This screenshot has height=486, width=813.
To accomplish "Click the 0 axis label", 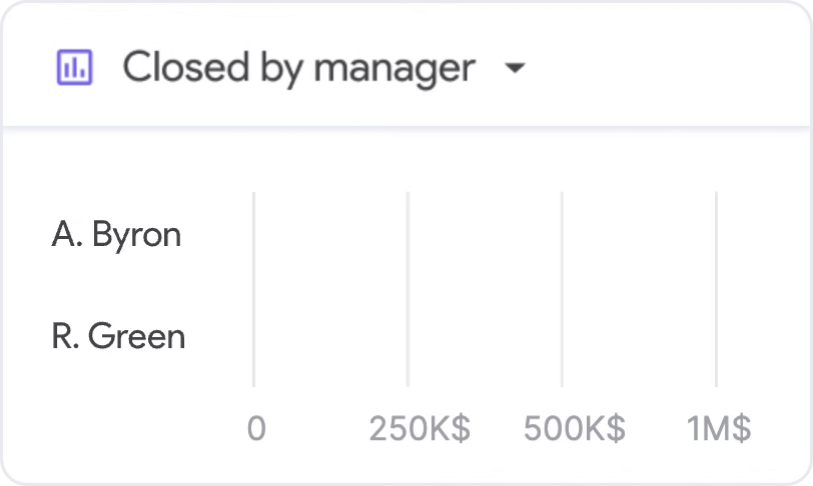I will pyautogui.click(x=256, y=428).
